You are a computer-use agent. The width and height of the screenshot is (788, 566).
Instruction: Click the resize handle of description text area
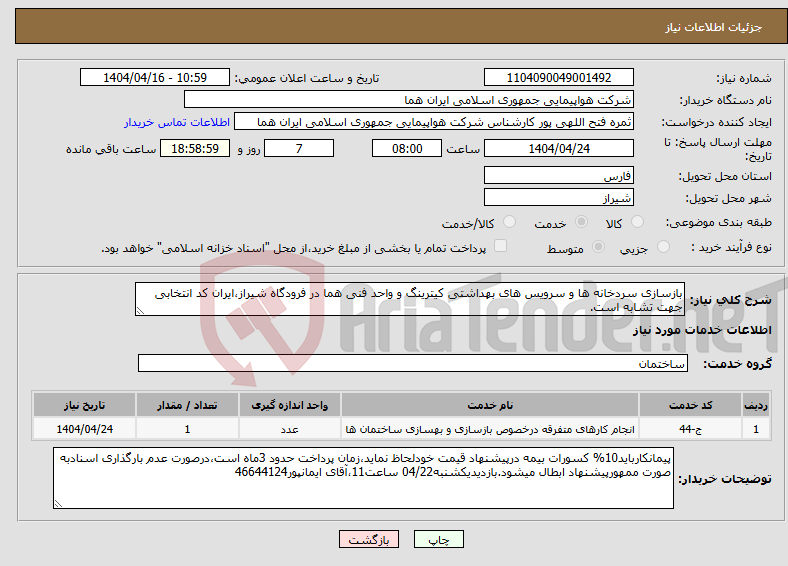click(x=140, y=311)
